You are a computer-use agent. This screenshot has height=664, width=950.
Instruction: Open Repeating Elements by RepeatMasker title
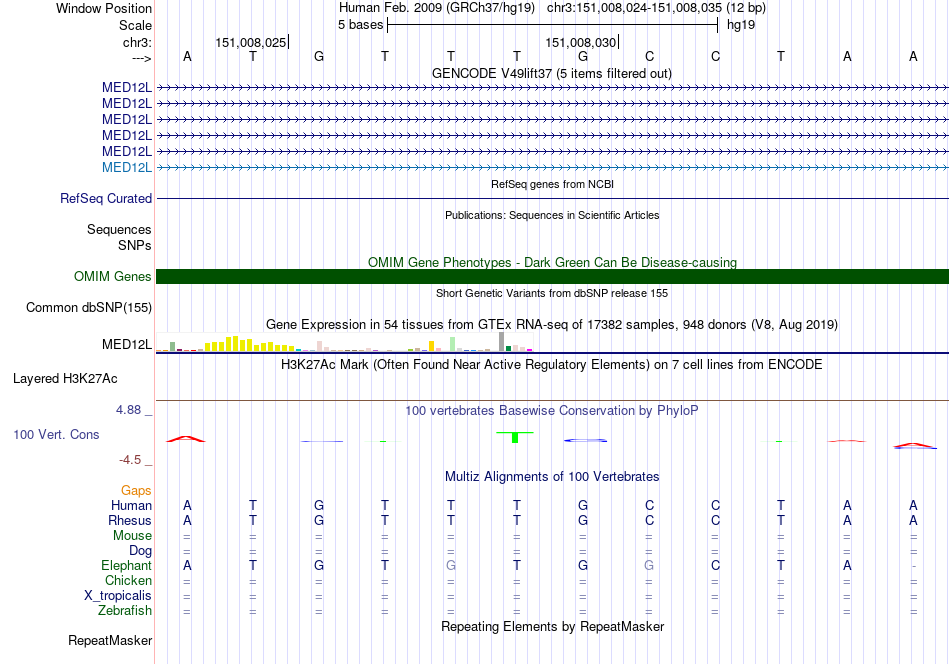tap(552, 626)
